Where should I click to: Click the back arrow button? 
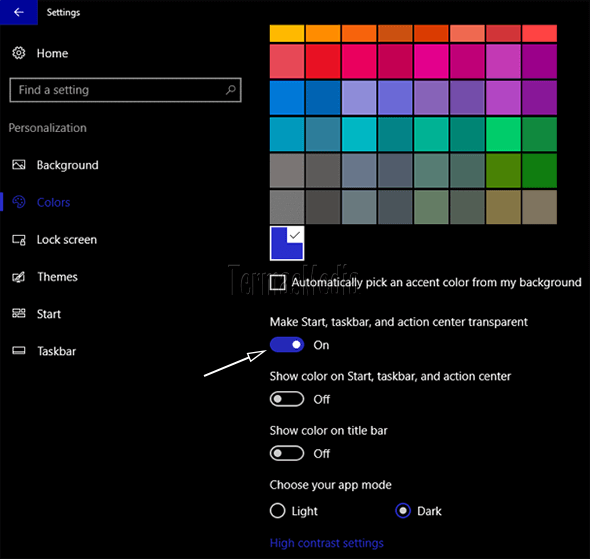click(18, 12)
